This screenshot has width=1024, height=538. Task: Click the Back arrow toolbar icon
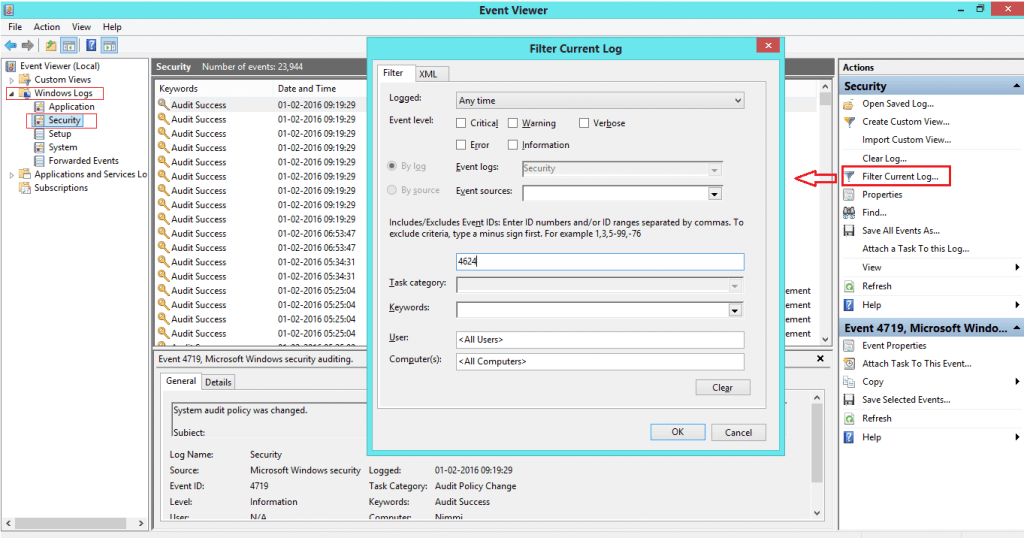point(10,46)
